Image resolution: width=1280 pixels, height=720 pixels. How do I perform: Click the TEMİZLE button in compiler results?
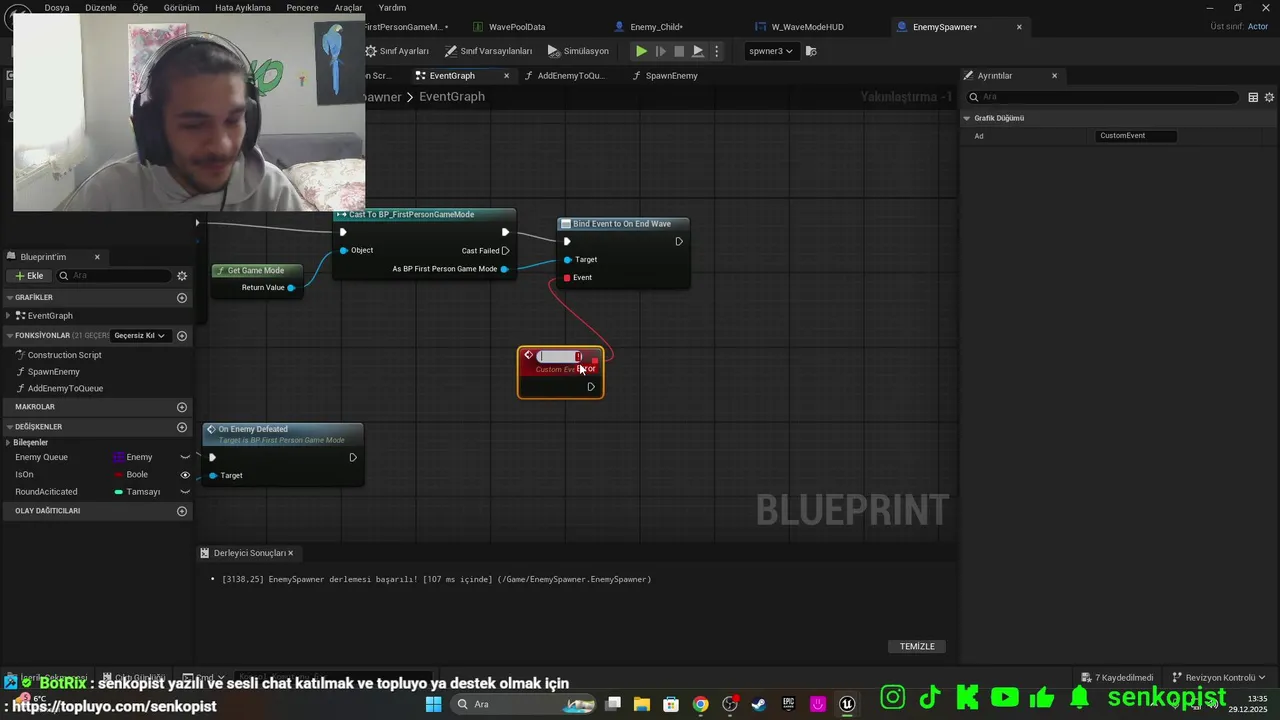point(917,647)
